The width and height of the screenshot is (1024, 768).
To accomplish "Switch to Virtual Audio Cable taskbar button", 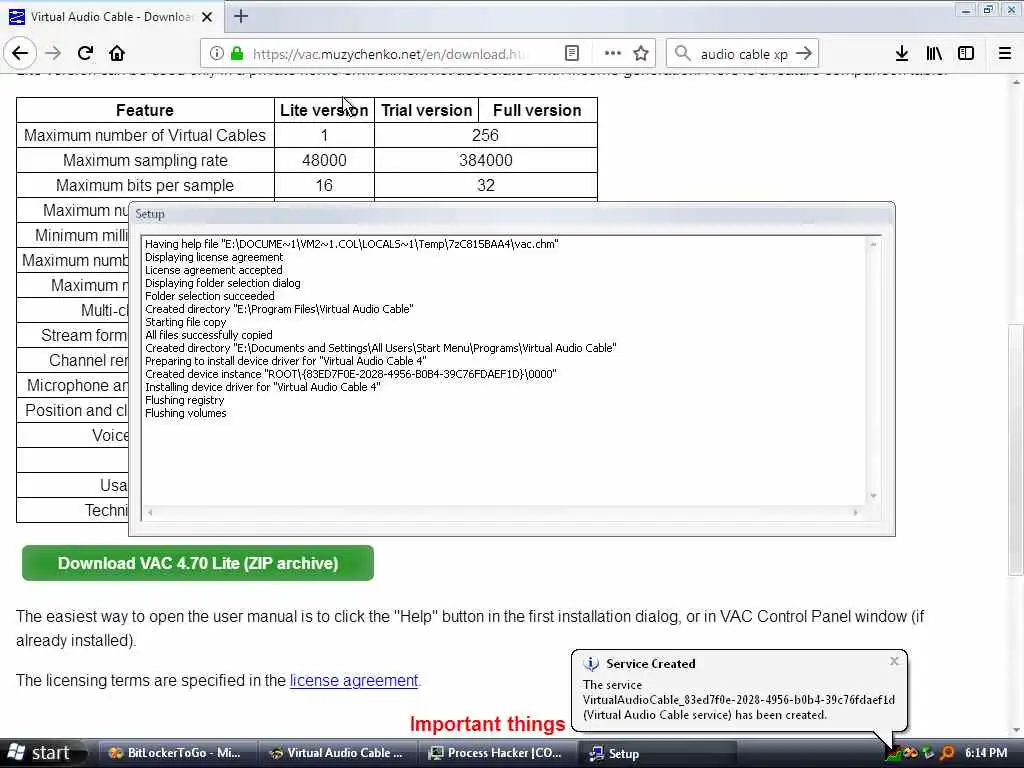I will pos(337,753).
